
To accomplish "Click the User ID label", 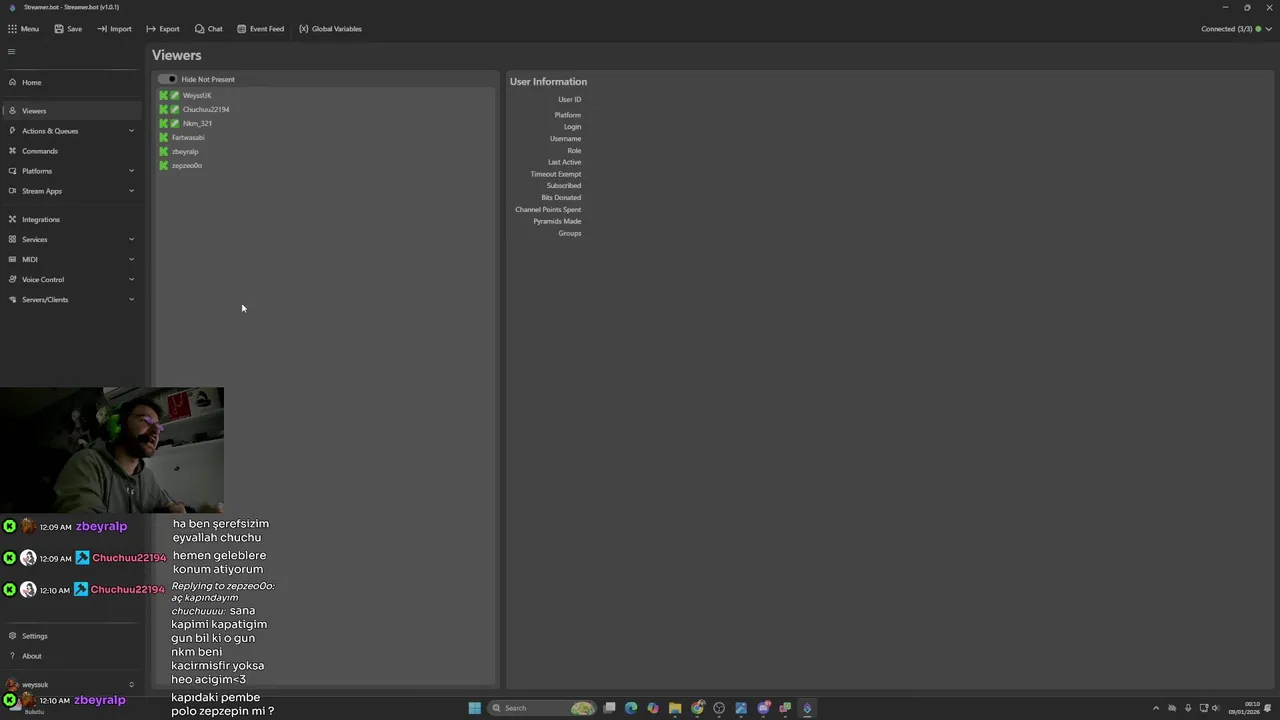I will pos(569,100).
